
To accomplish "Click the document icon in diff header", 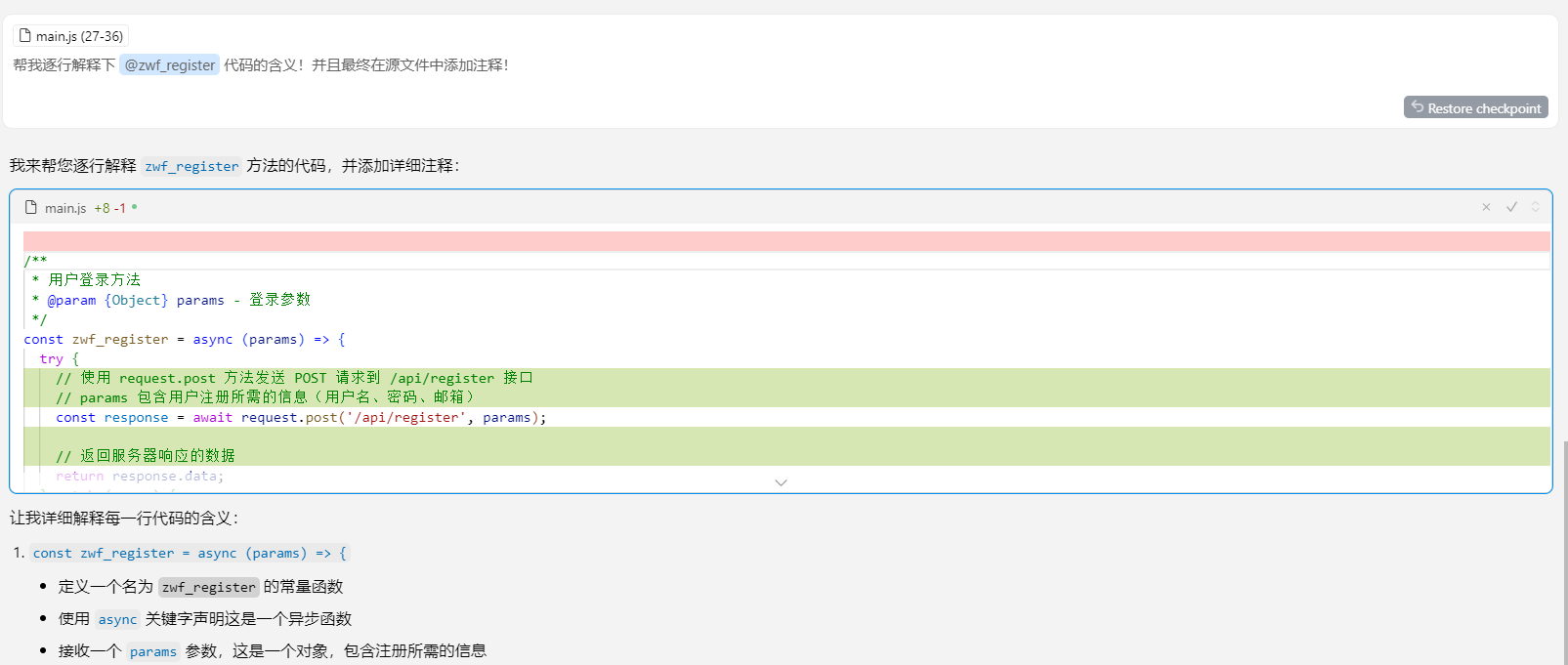I will 31,208.
